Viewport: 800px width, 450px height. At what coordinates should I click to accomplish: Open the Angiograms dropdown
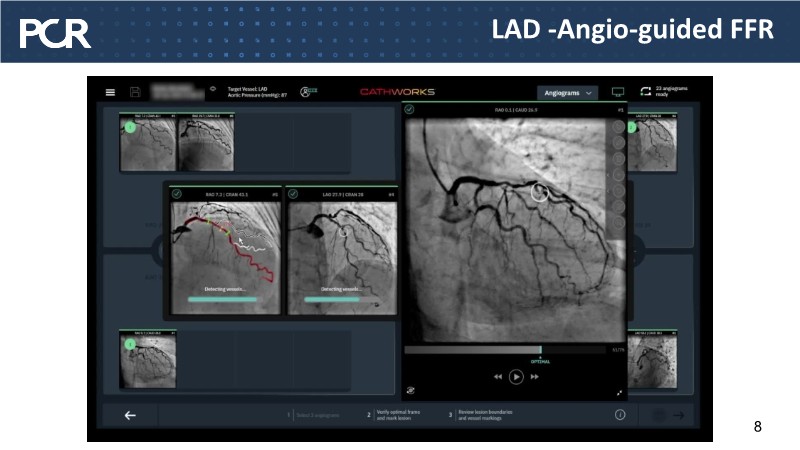click(566, 92)
